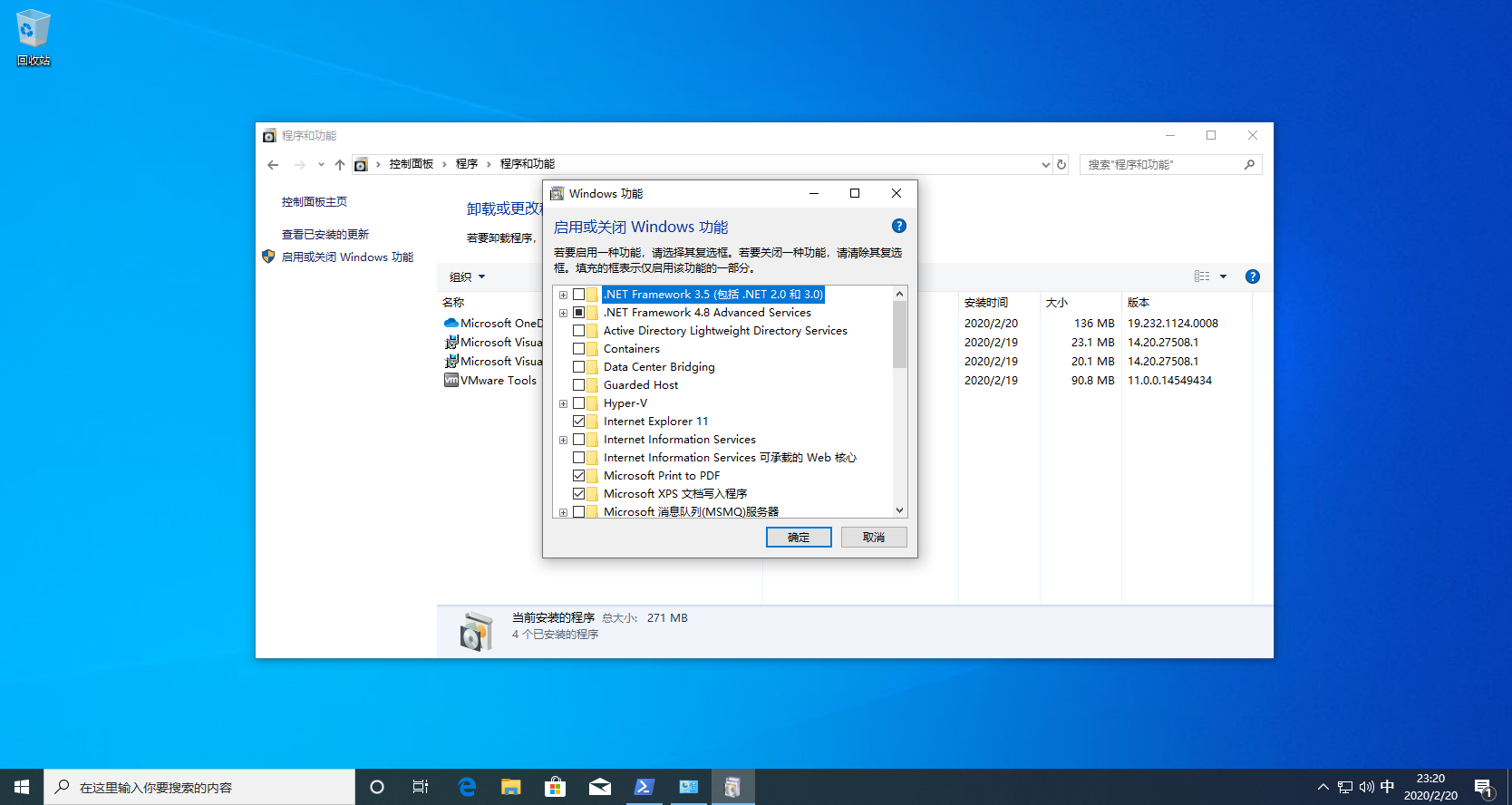Image resolution: width=1512 pixels, height=805 pixels.
Task: Click the help icon in Windows Features dialog
Action: point(898,226)
